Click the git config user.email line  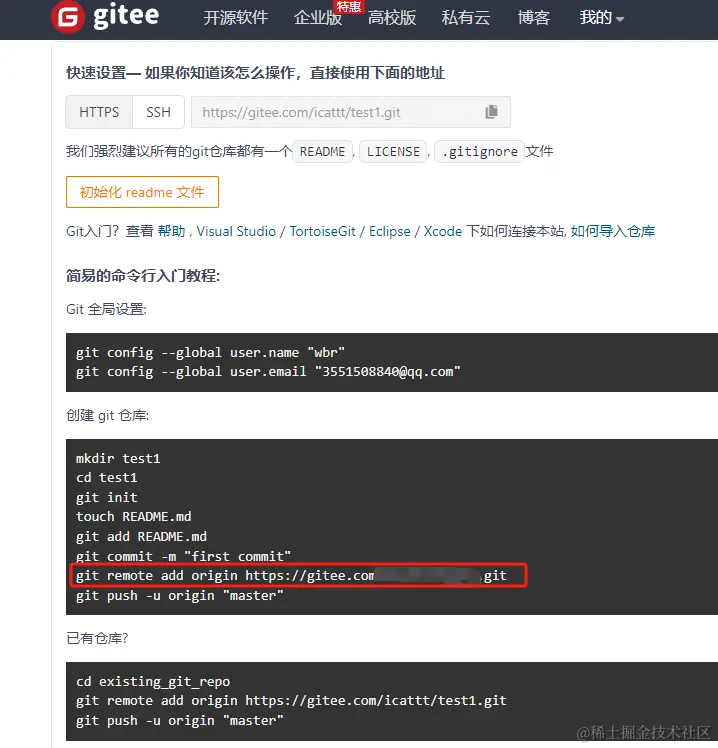click(x=268, y=372)
